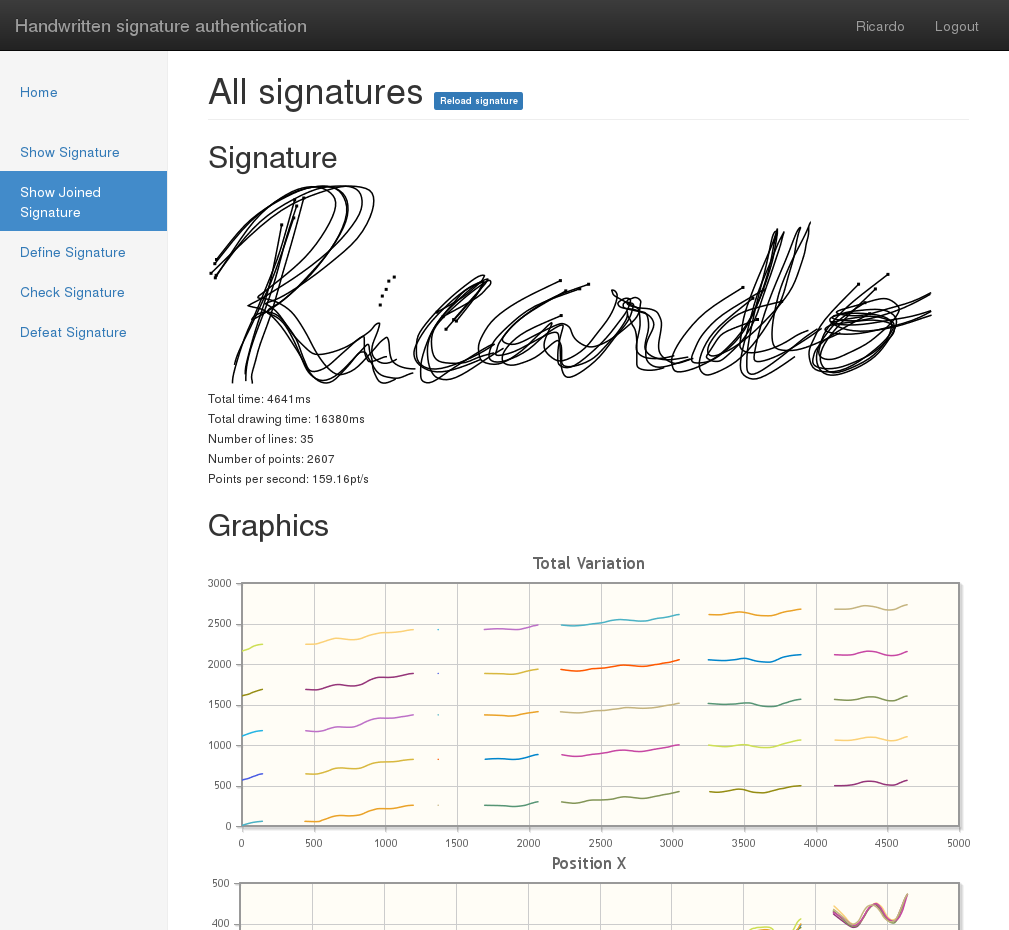The image size is (1009, 930).
Task: Select the Total drawing time: 16380ms text
Action: click(x=286, y=419)
